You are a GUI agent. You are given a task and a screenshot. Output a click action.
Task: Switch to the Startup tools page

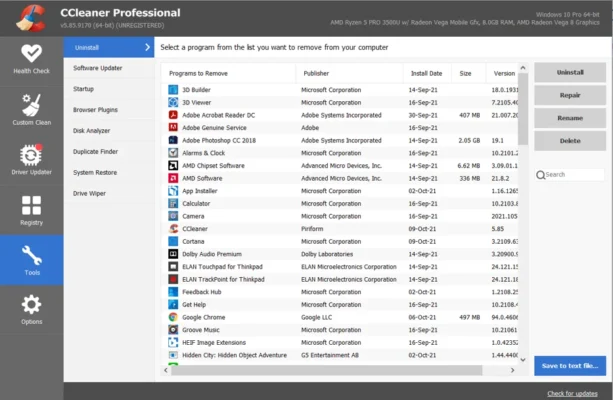click(86, 88)
